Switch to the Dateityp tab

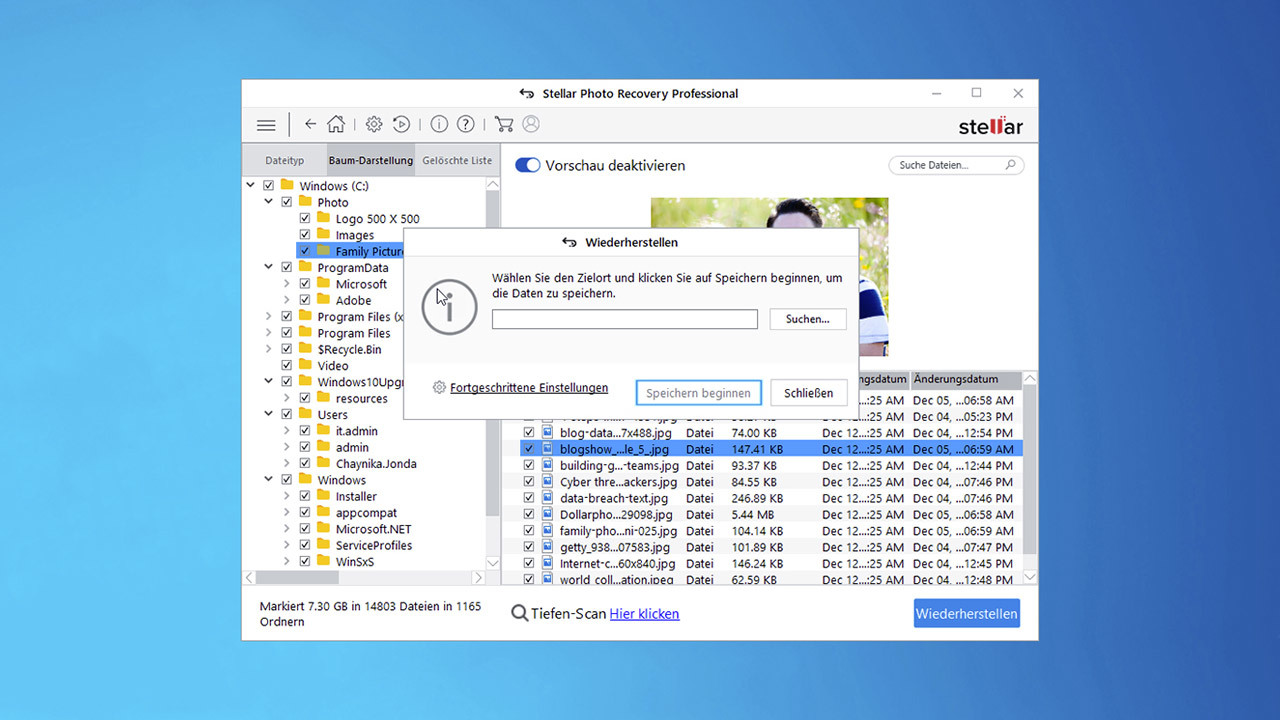click(285, 160)
